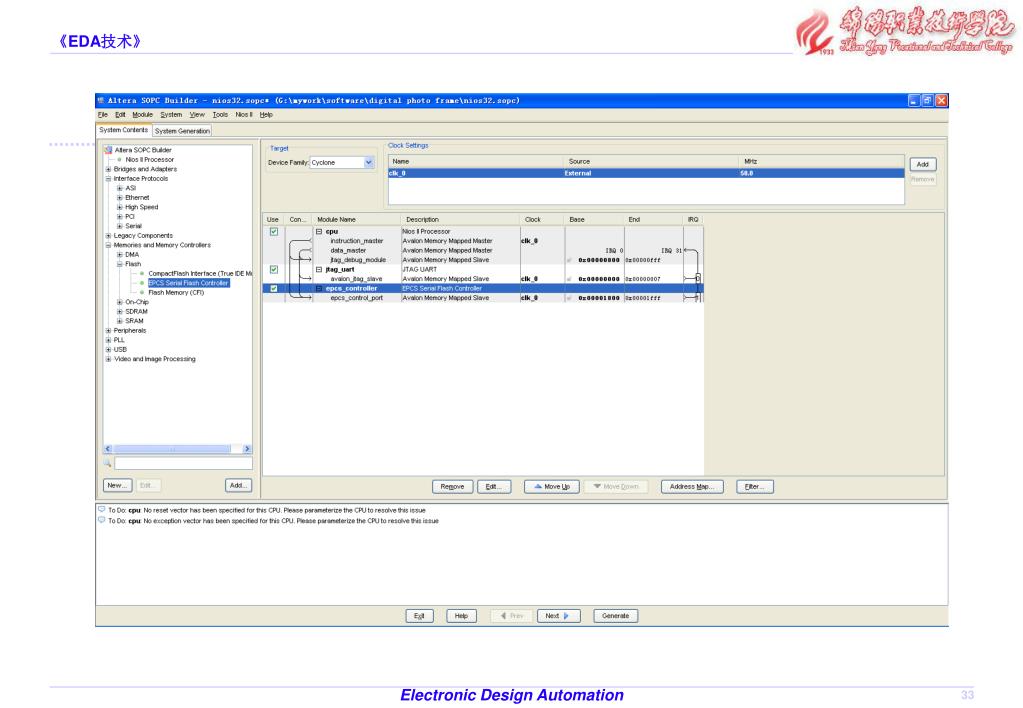This screenshot has width=1023, height=708.
Task: Click the green dot beside EPCS Serial Flash Controller
Action: click(x=142, y=283)
